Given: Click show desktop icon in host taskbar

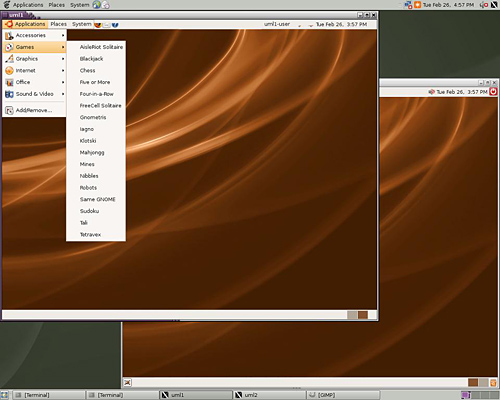Looking at the screenshot, I should pyautogui.click(x=4, y=395).
